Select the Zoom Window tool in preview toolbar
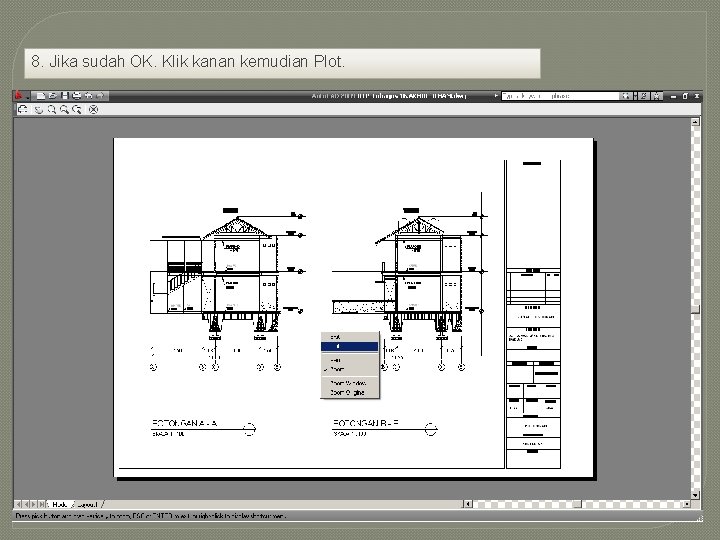Screen dimensions: 720x540 coord(64,109)
